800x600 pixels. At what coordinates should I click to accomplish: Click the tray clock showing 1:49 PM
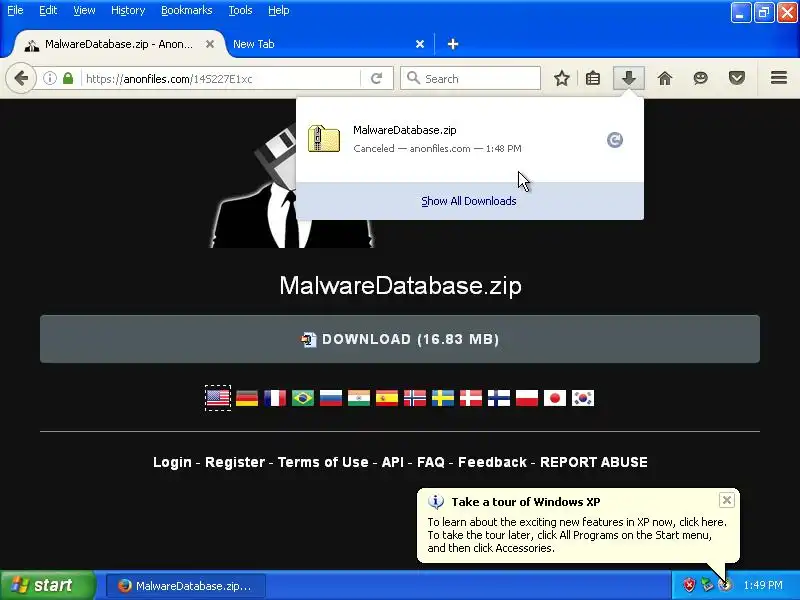(x=763, y=585)
